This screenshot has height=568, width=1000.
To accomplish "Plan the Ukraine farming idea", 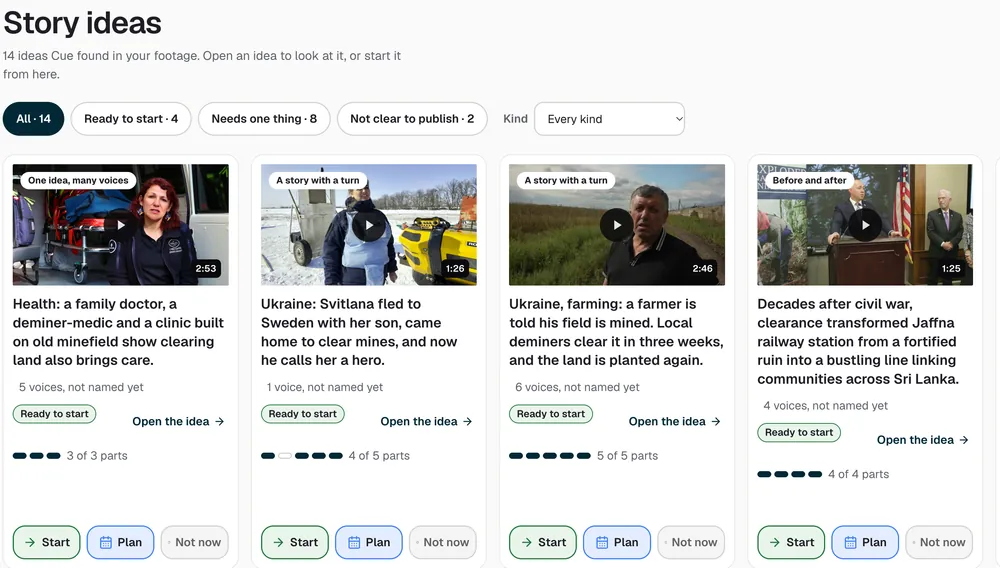I will 617,542.
